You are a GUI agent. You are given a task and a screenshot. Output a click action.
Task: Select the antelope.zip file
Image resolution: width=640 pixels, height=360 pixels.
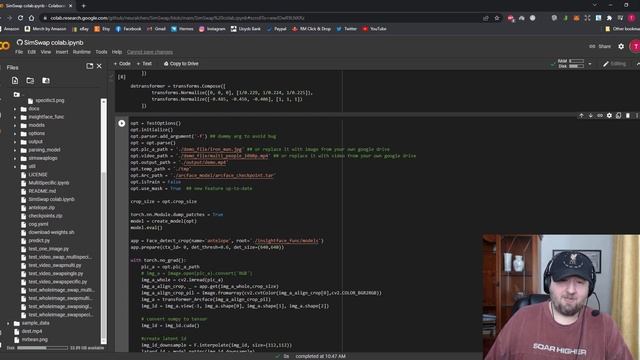[x=41, y=208]
